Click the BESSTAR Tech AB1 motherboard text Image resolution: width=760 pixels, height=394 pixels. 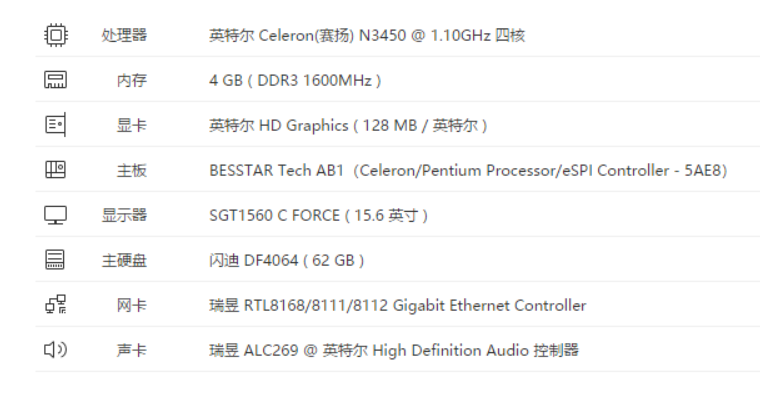click(468, 171)
